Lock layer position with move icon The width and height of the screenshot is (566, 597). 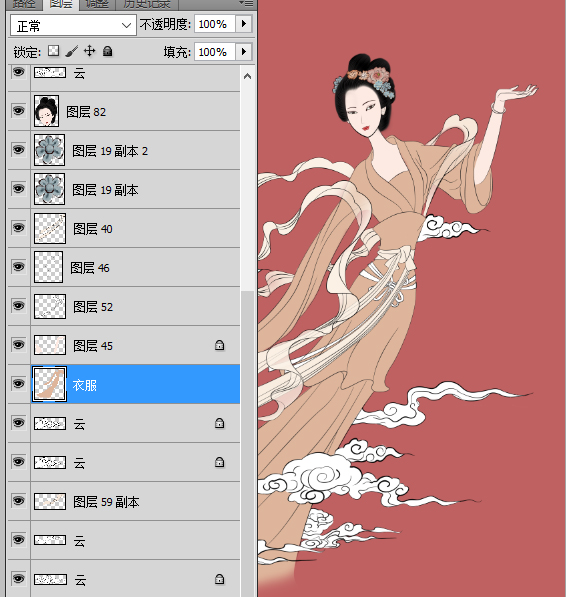coord(89,51)
